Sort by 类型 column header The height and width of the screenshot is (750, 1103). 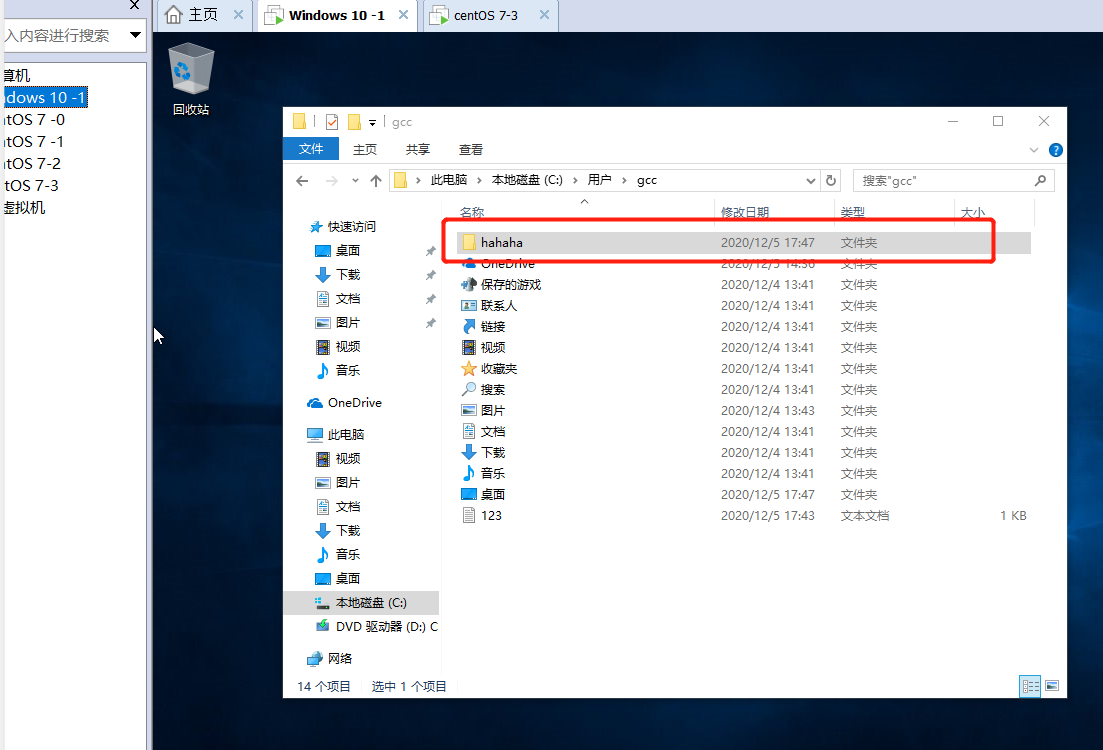tap(853, 212)
